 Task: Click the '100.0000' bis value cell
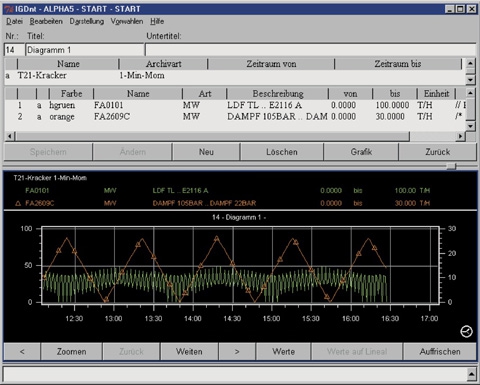(x=392, y=105)
